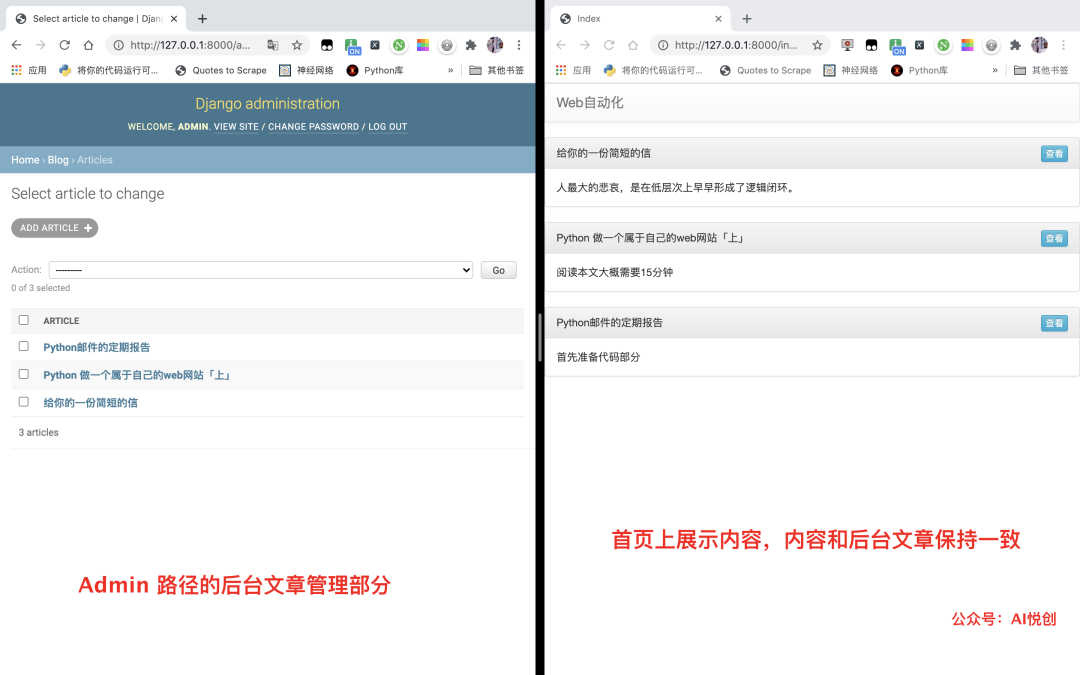Click the Go button
Viewport: 1080px width, 675px height.
(499, 270)
